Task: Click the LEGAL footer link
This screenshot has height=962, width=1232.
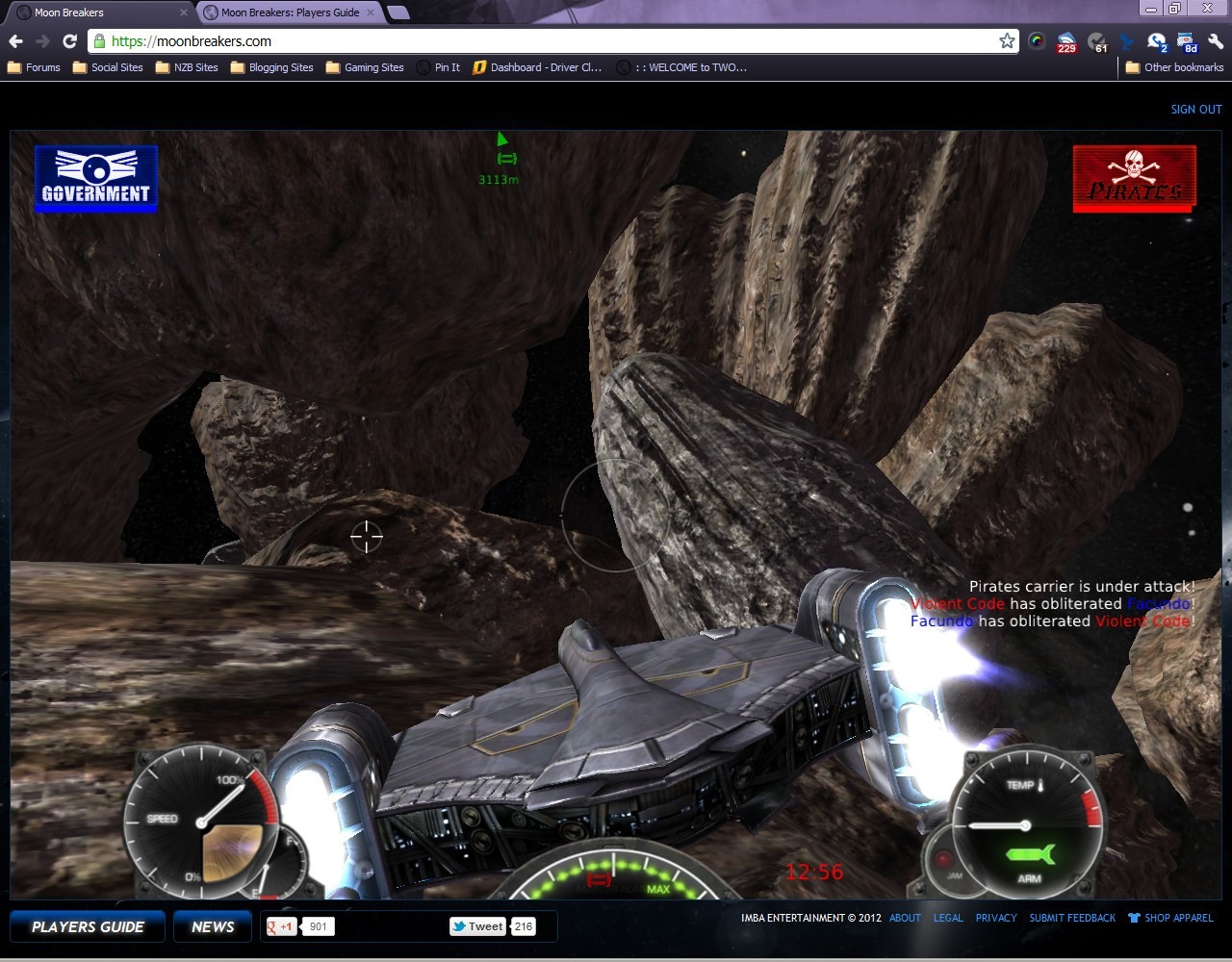Action: coord(948,918)
